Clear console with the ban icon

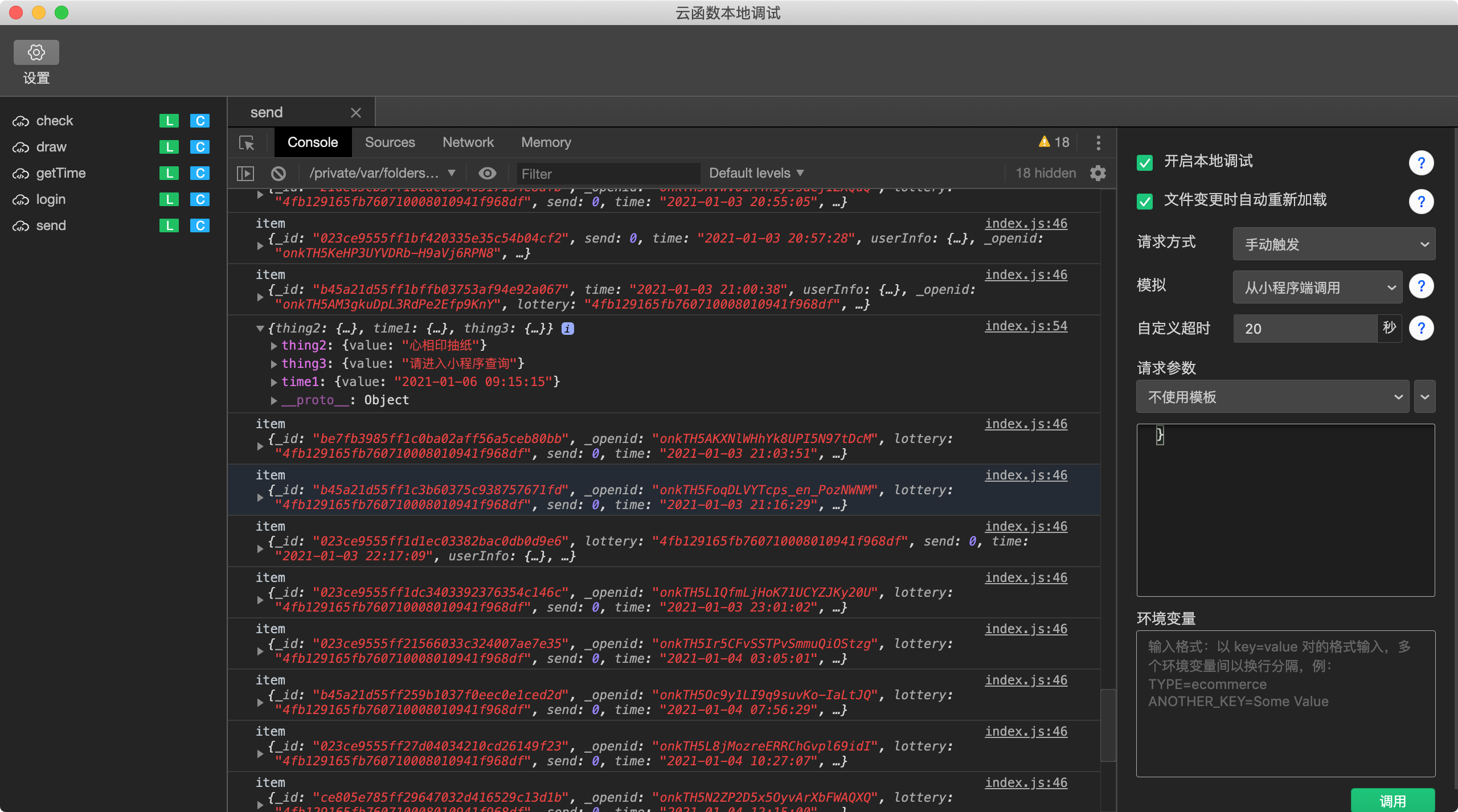[279, 173]
